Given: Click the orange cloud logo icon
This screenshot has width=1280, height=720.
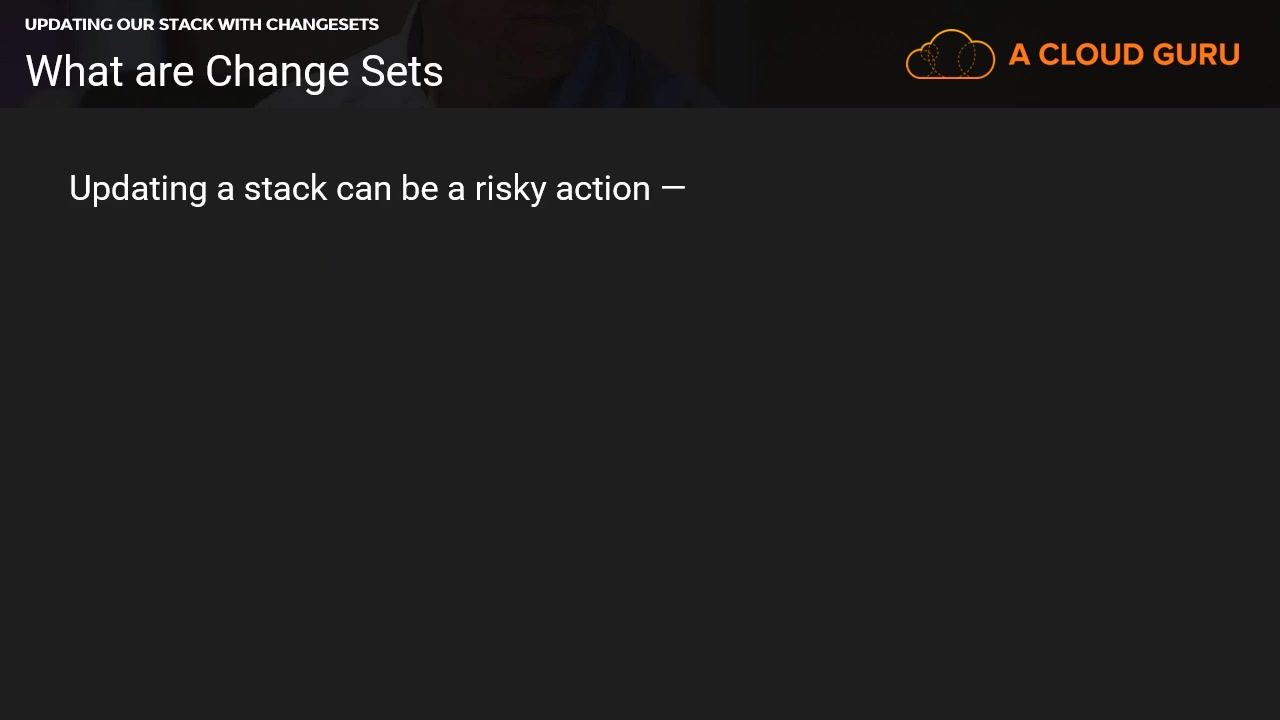Looking at the screenshot, I should pos(950,54).
